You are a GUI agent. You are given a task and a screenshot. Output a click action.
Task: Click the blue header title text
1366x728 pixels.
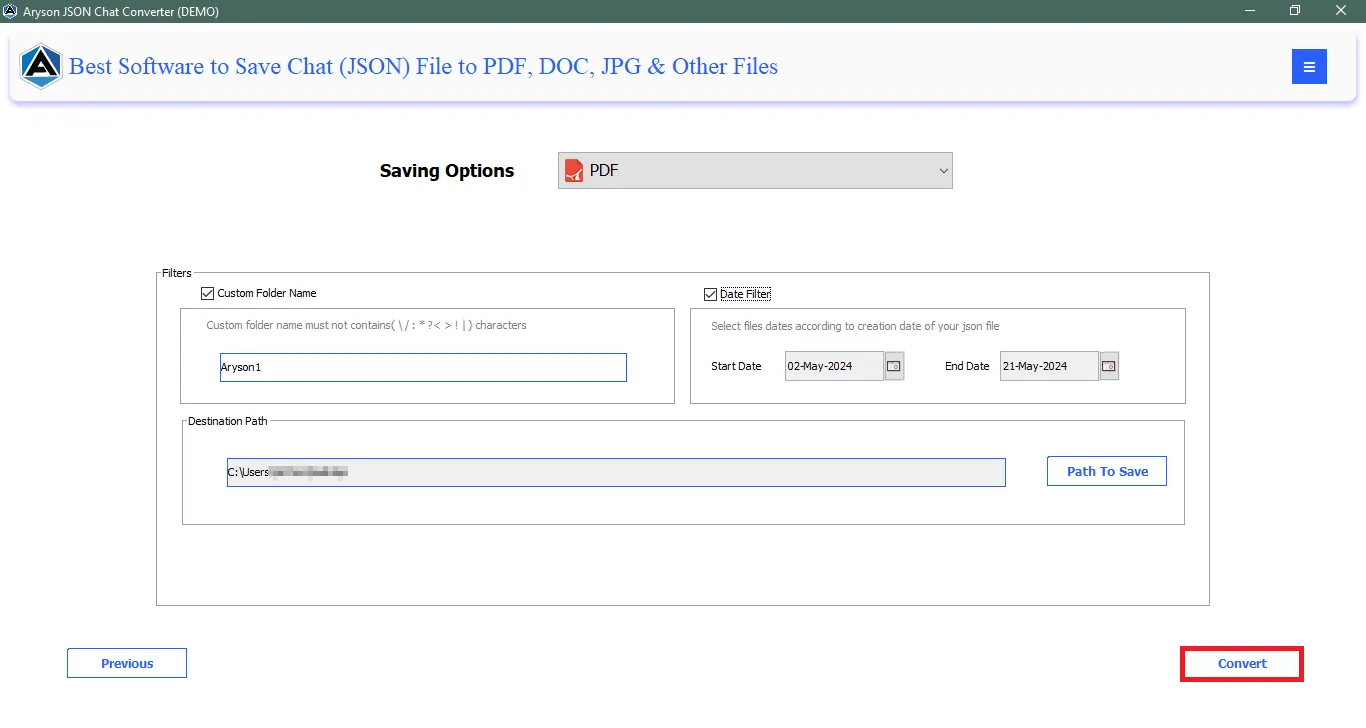tap(423, 67)
